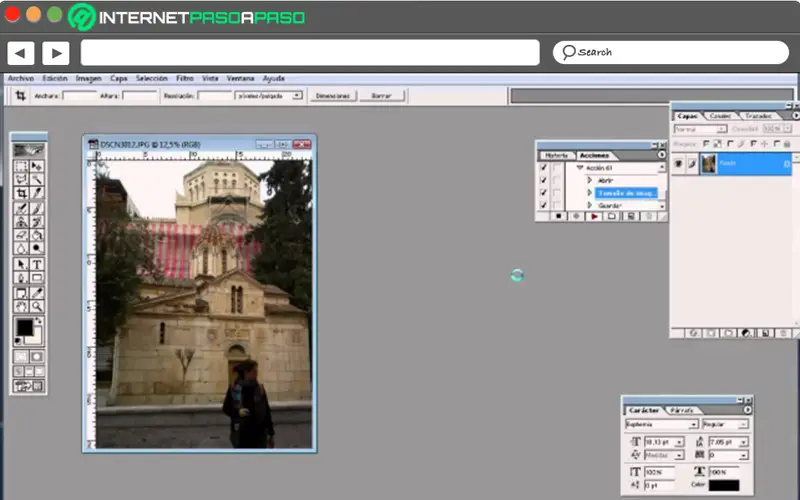This screenshot has width=800, height=500.
Task: Click the browser forward arrow button
Action: (56, 53)
